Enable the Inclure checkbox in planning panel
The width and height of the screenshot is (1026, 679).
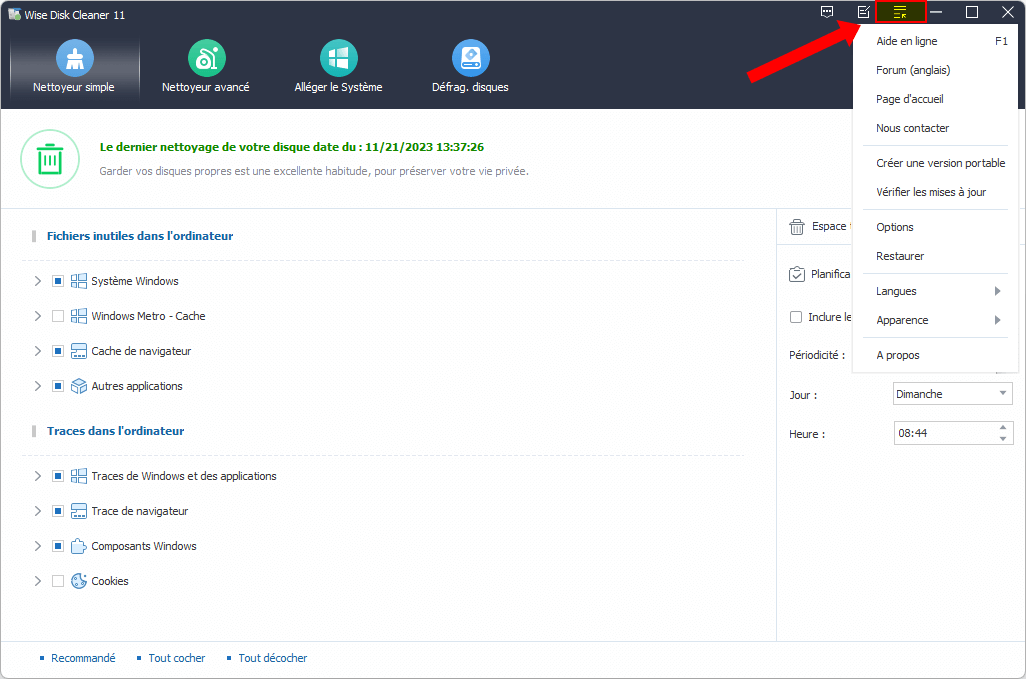pyautogui.click(x=796, y=317)
